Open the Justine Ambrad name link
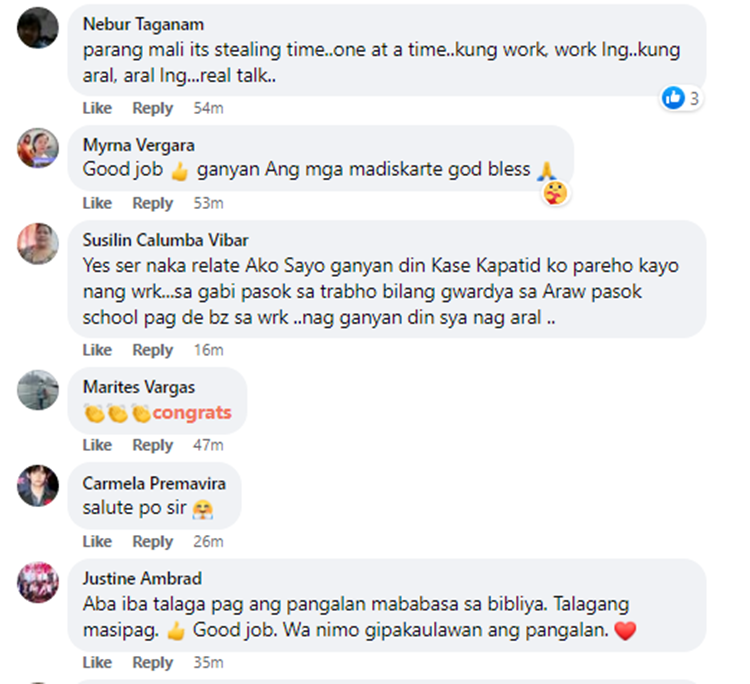 tap(142, 578)
